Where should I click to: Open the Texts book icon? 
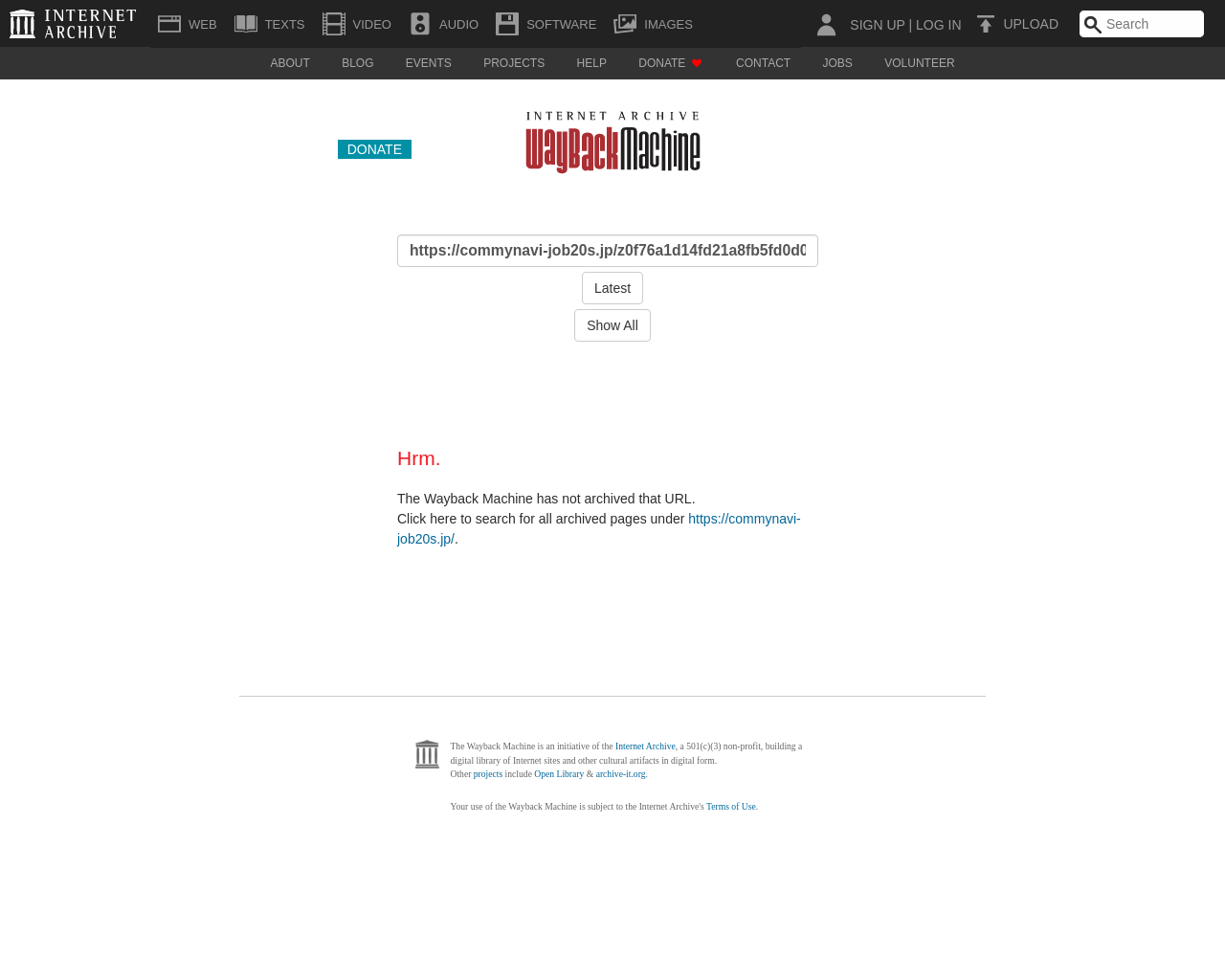(x=246, y=24)
